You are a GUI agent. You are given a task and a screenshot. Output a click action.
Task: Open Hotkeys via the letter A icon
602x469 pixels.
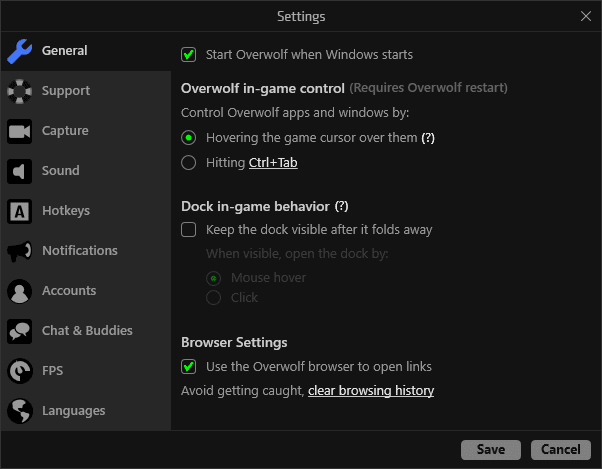coord(20,211)
